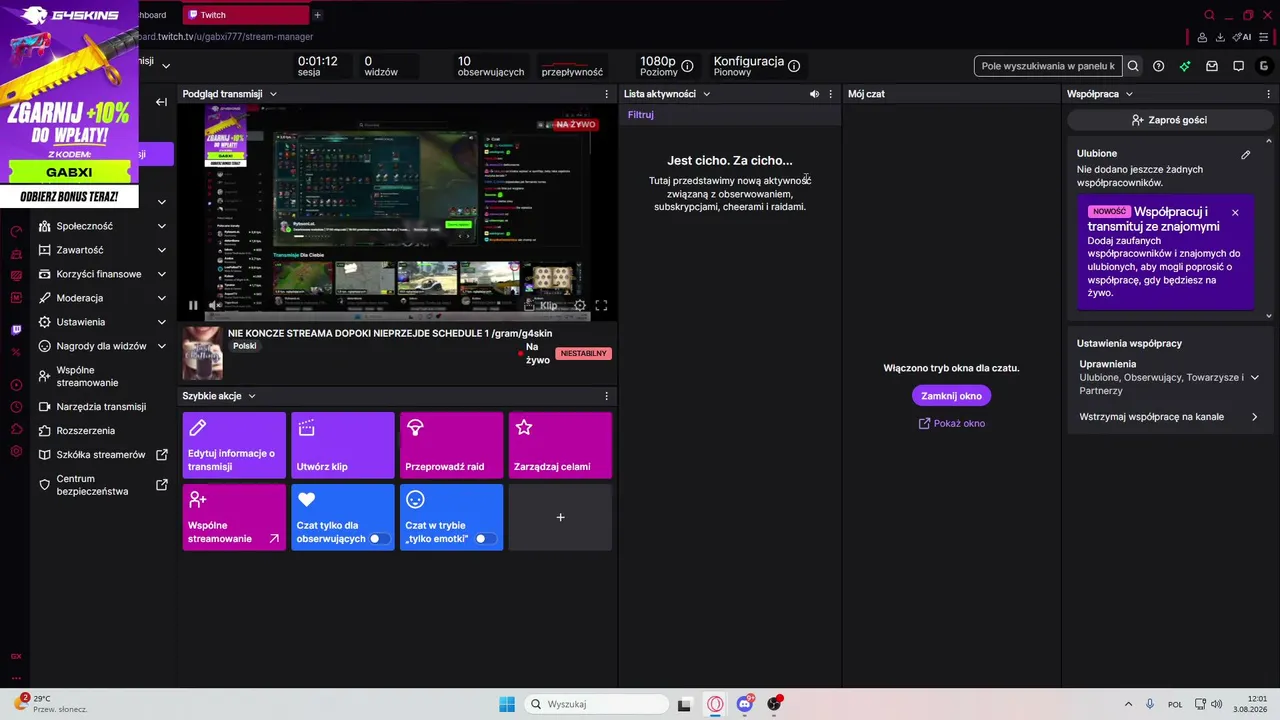Viewport: 1280px width, 720px height.
Task: Open the stream preview panel three-dot menu
Action: [606, 94]
